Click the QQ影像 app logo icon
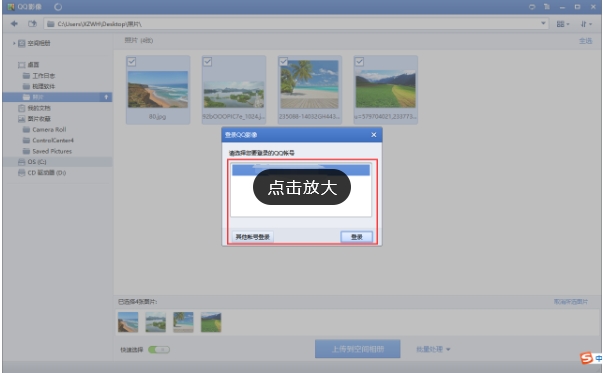Viewport: 603px width, 373px height. click(x=11, y=7)
